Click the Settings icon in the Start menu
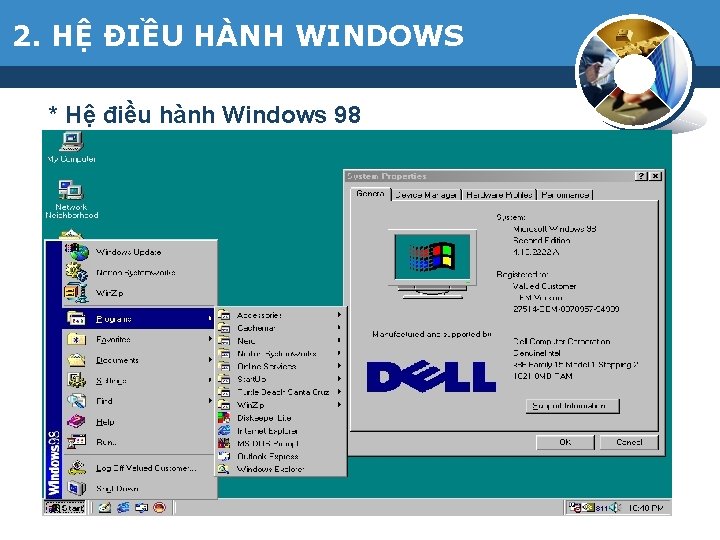720x540 pixels. pos(76,380)
